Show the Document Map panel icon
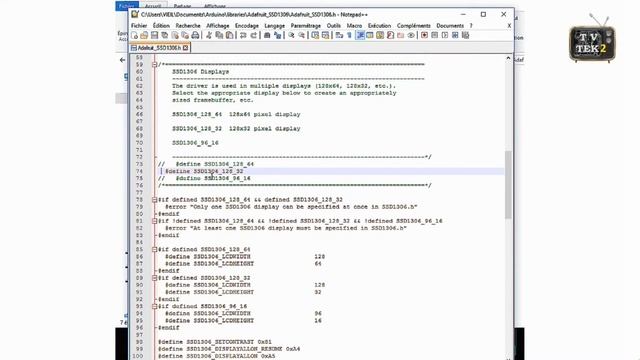Viewport: 640px width, 360px height. pyautogui.click(x=380, y=36)
